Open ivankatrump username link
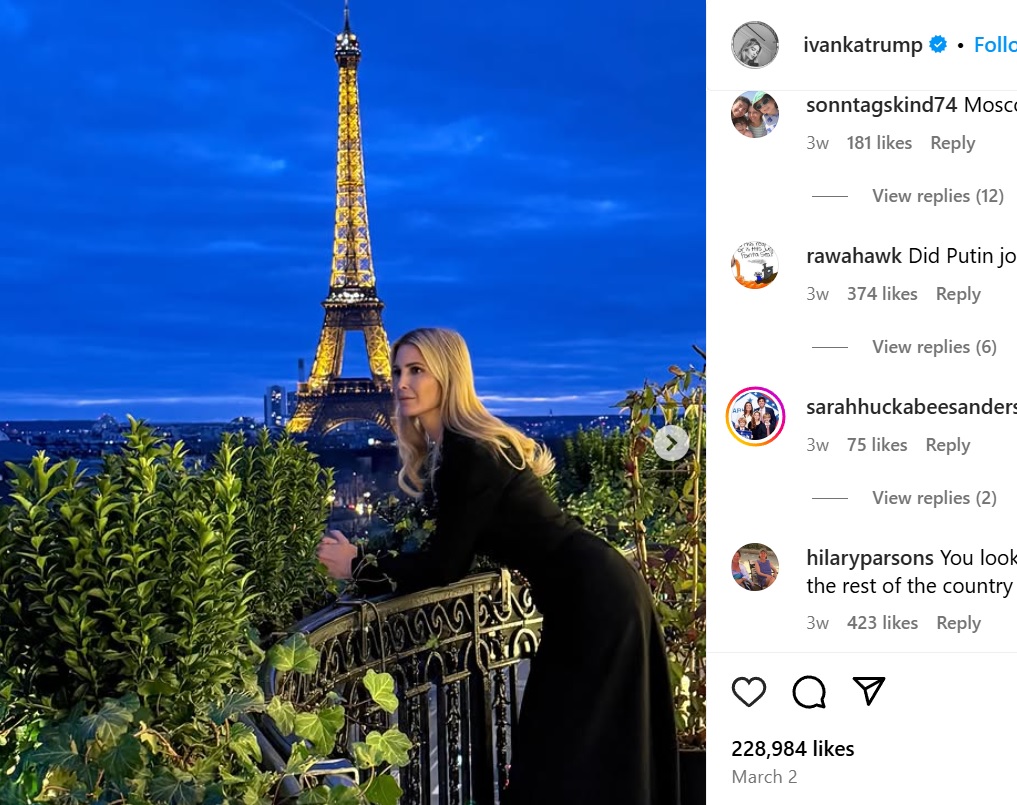This screenshot has height=805, width=1017. tap(863, 45)
